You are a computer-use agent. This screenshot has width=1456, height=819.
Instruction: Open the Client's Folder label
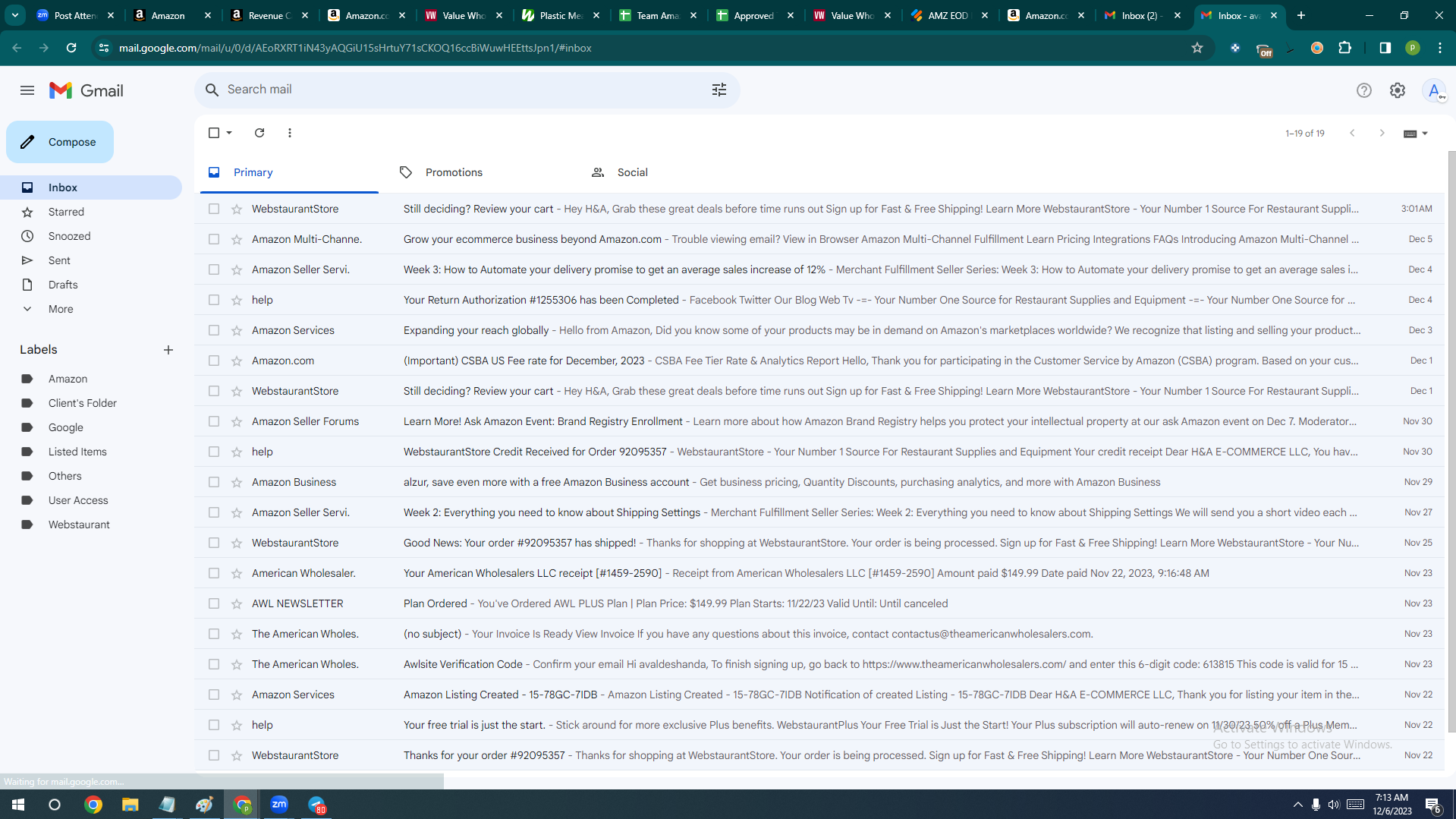82,403
